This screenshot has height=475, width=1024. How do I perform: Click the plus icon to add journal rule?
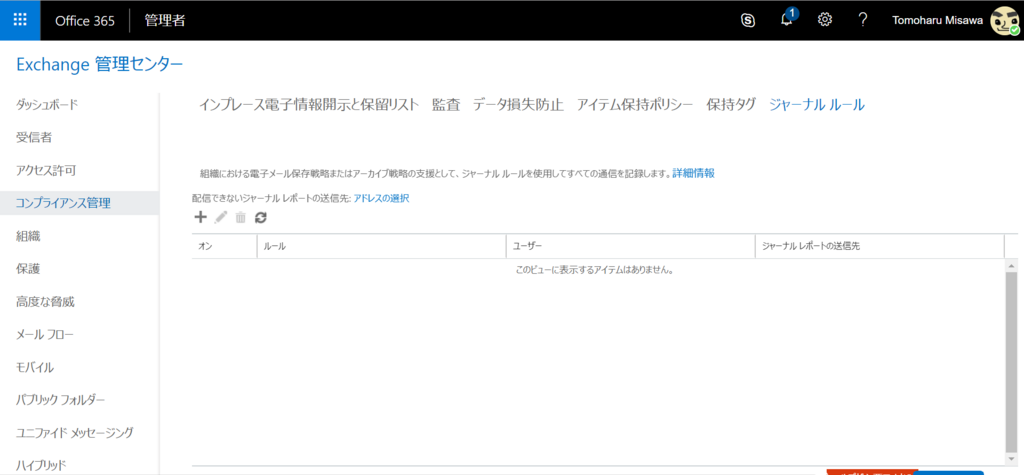pyautogui.click(x=201, y=218)
